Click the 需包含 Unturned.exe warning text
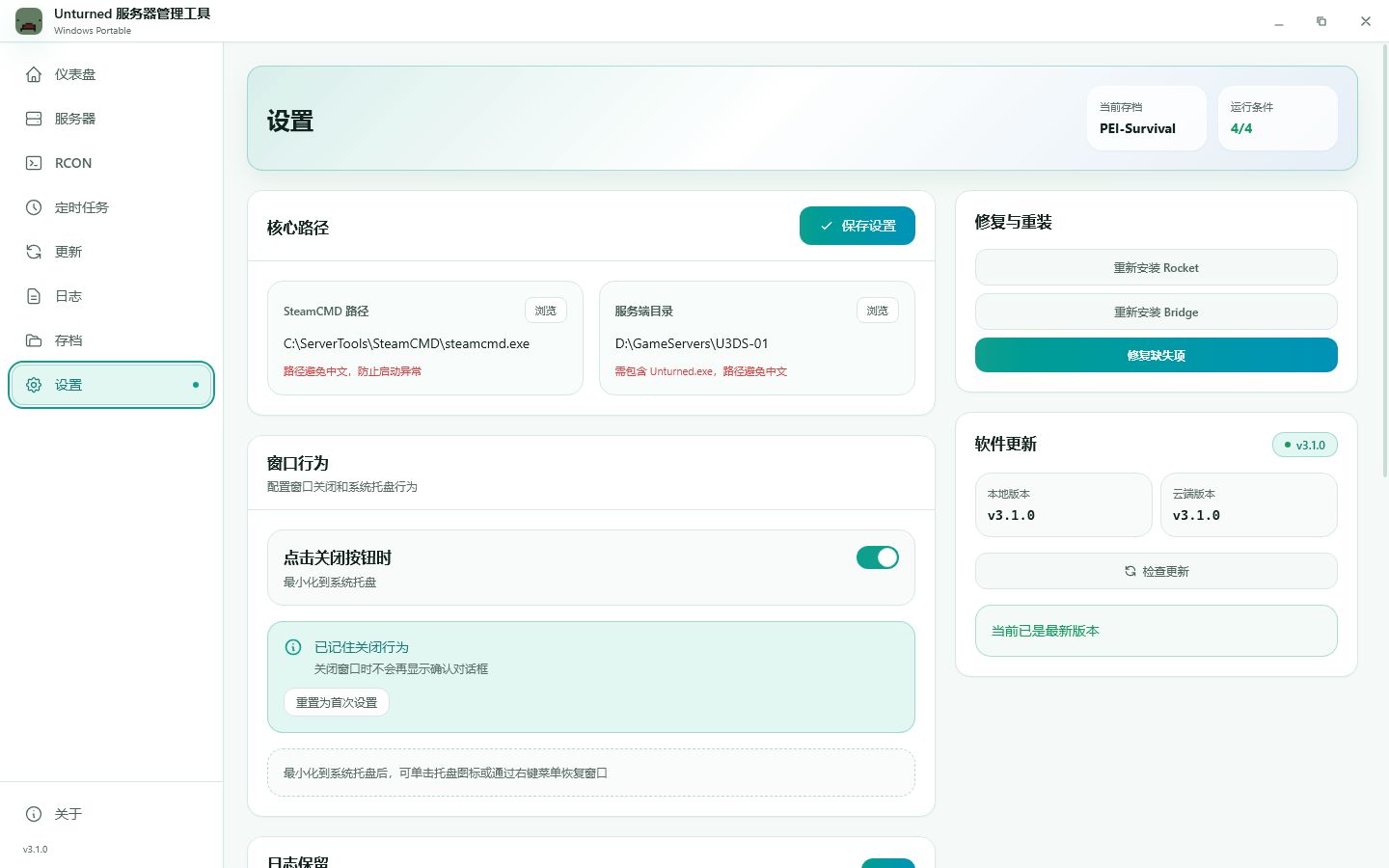This screenshot has height=868, width=1389. coord(701,371)
